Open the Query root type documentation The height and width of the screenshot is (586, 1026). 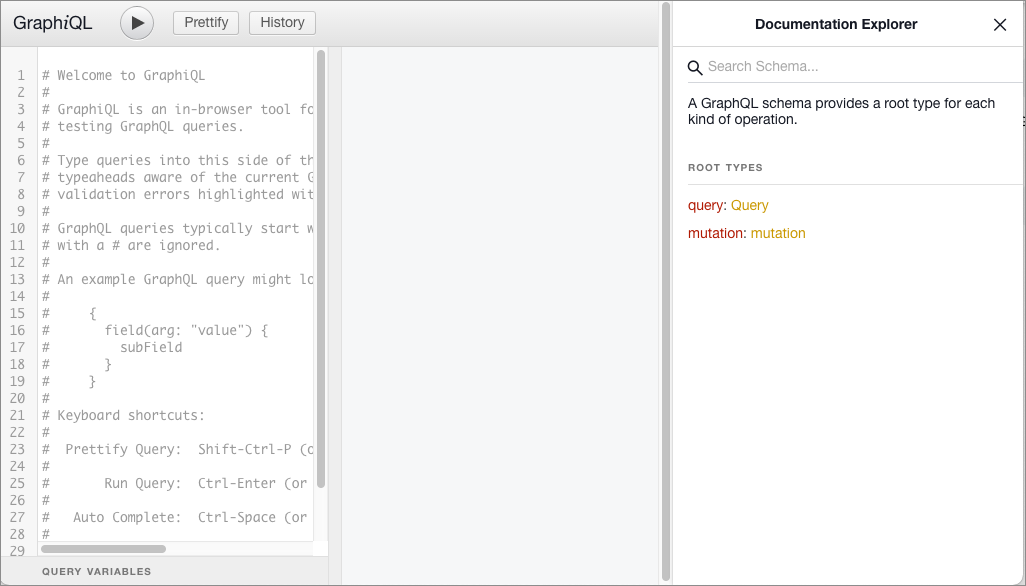(x=749, y=204)
